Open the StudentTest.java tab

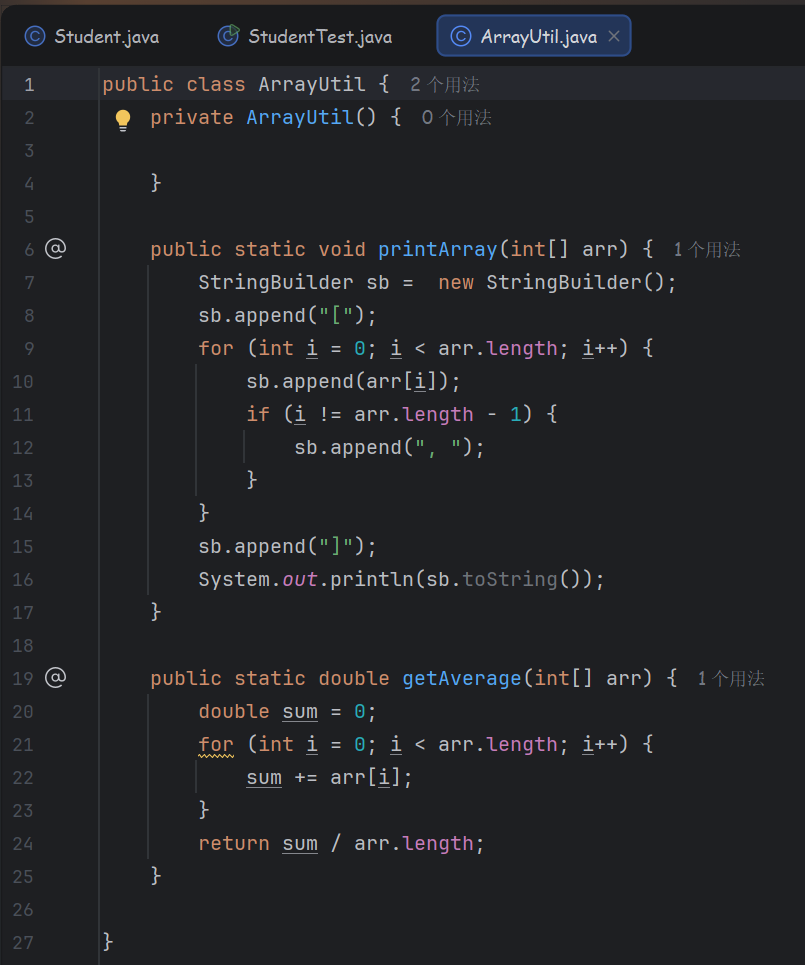click(x=305, y=36)
